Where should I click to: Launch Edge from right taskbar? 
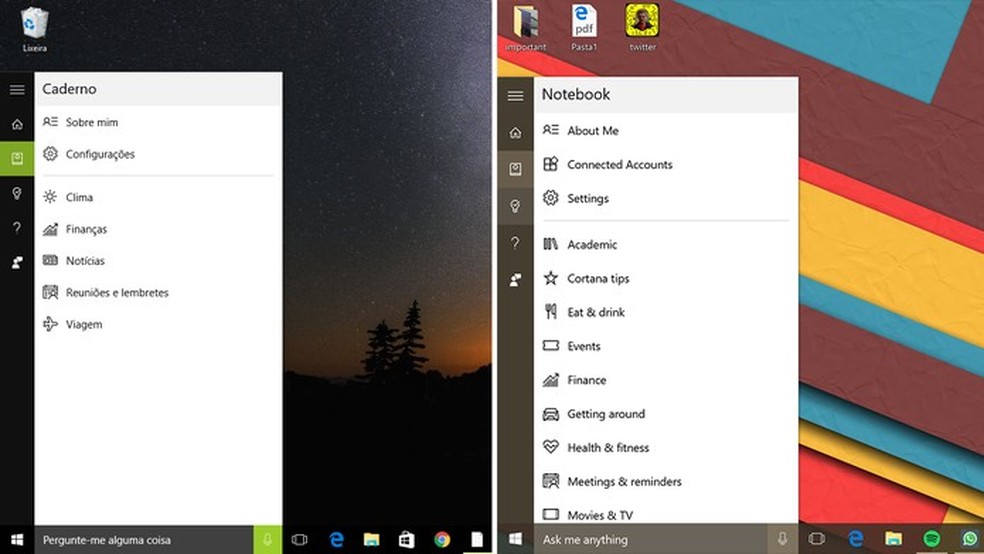click(x=855, y=539)
